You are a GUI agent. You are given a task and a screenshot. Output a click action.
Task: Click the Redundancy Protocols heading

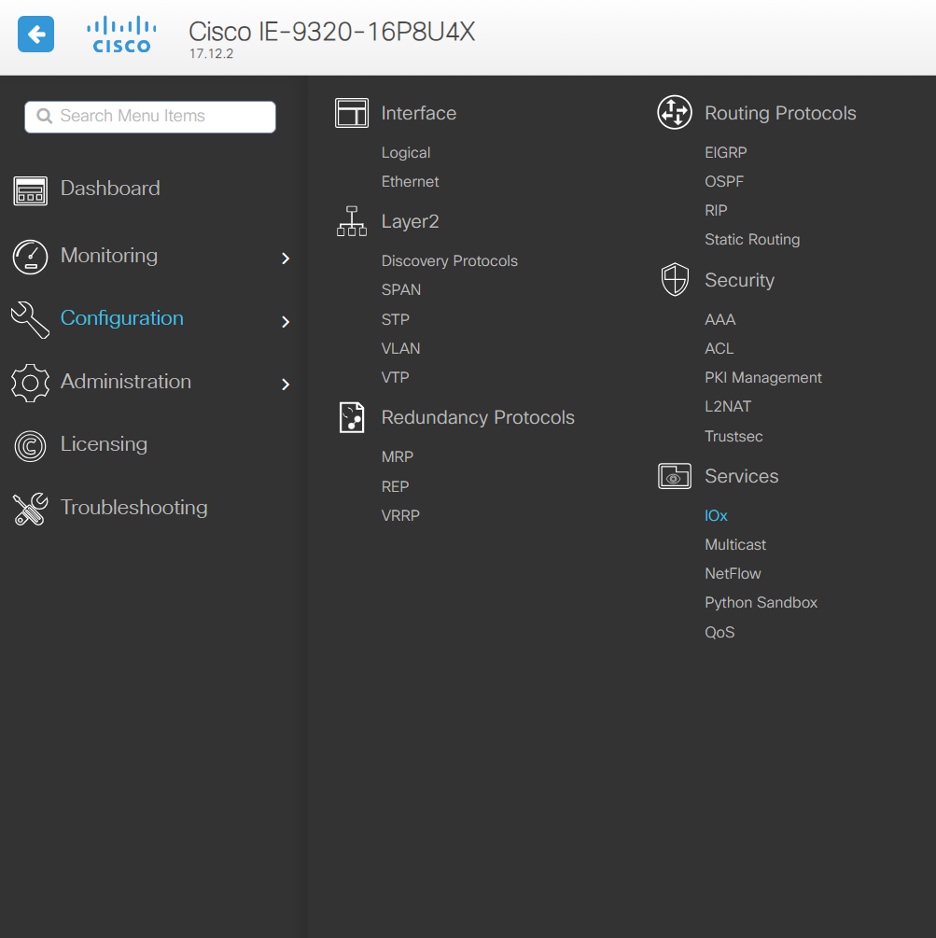pyautogui.click(x=478, y=418)
